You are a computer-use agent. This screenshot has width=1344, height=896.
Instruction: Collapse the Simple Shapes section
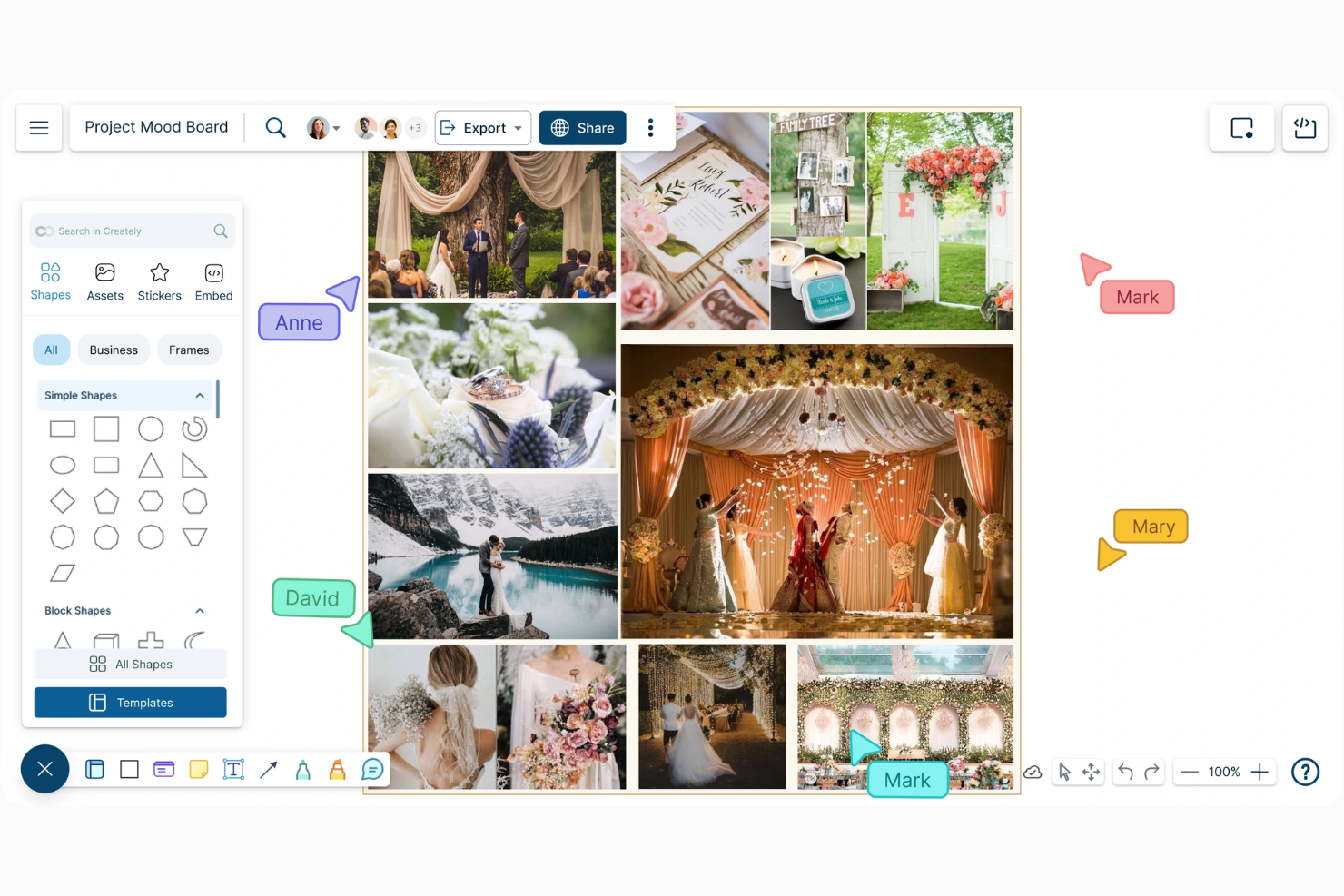200,396
